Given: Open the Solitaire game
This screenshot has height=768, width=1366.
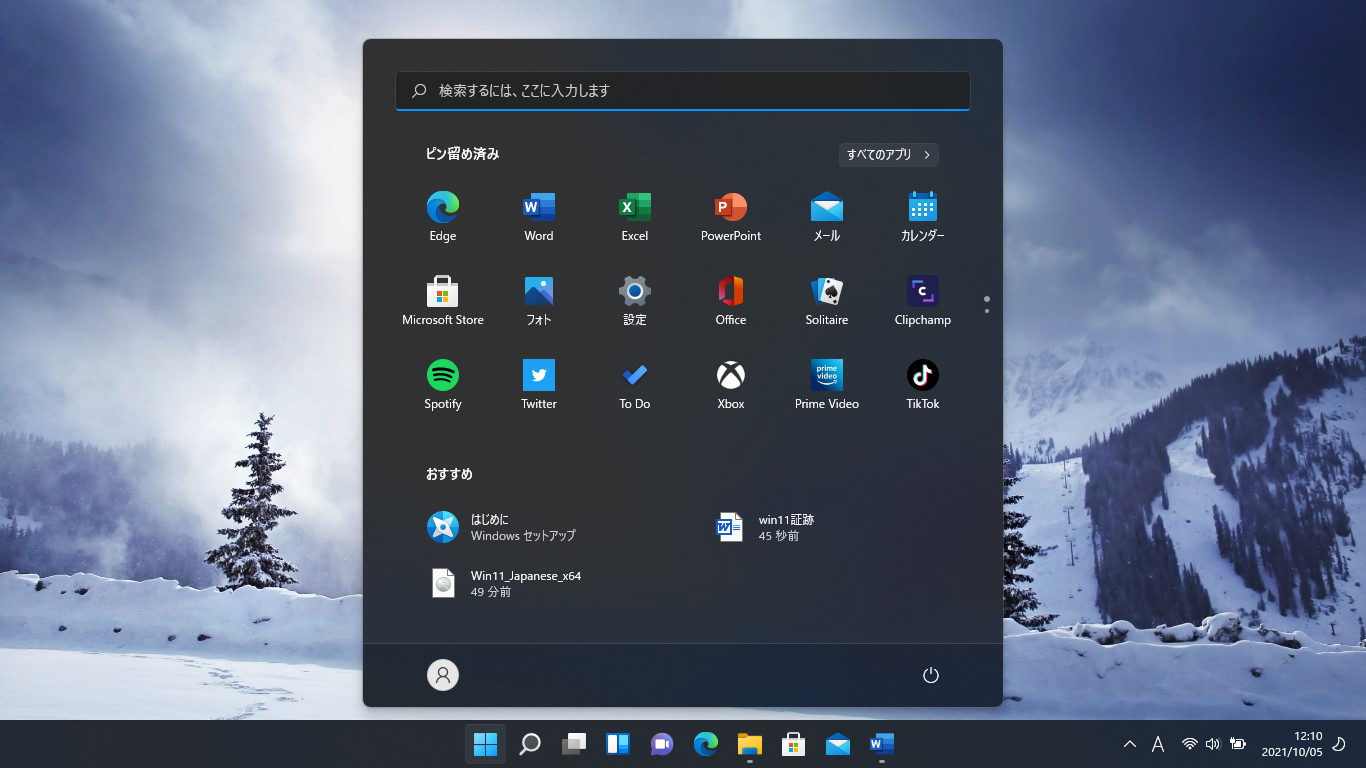Looking at the screenshot, I should (x=827, y=301).
